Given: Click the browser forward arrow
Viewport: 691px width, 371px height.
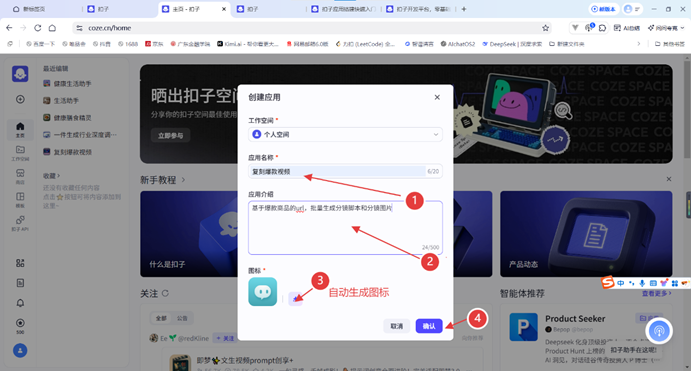Looking at the screenshot, I should (23, 28).
